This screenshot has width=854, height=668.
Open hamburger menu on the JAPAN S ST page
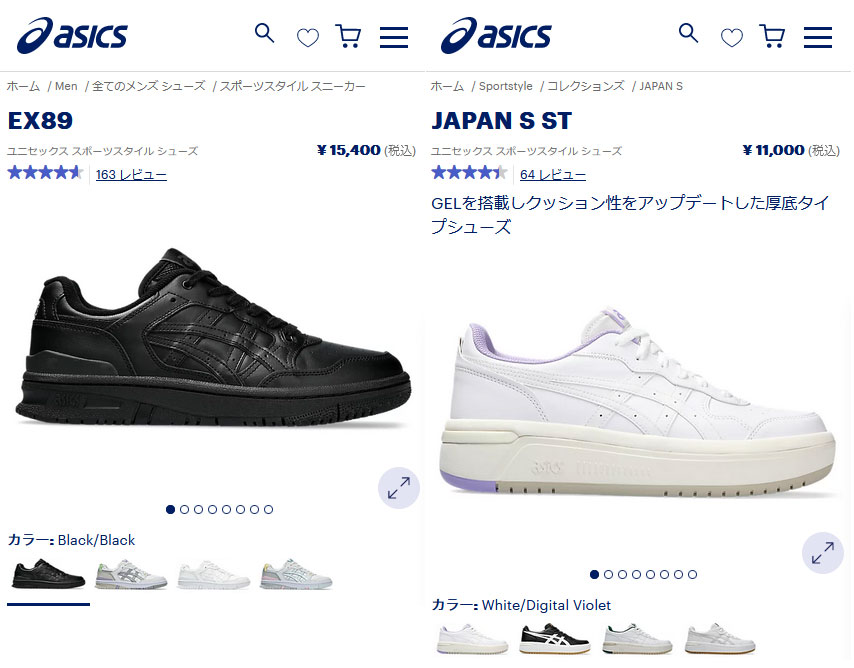coord(818,38)
